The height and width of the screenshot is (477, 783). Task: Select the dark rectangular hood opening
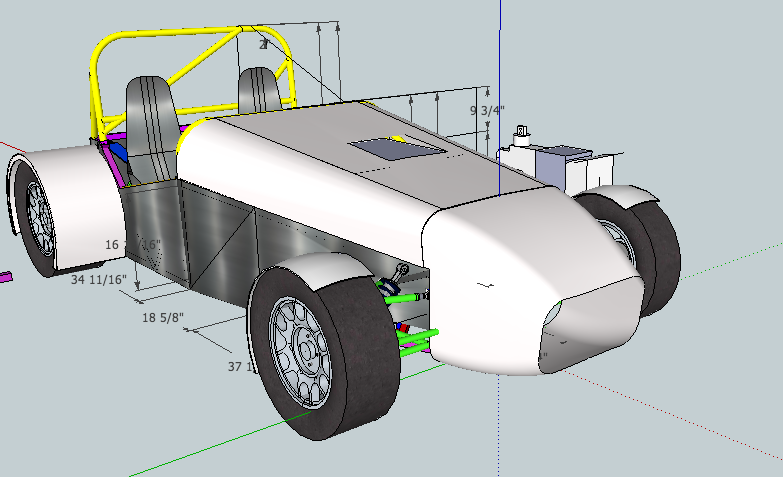(x=395, y=148)
